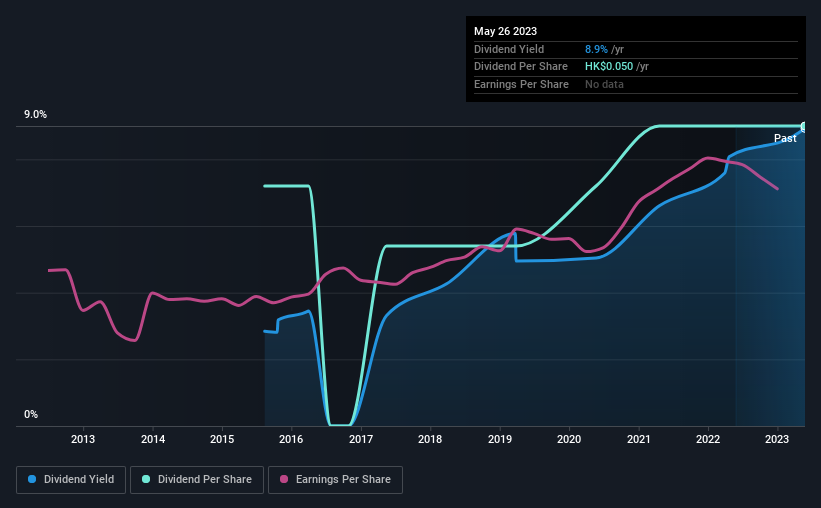
Task: Click the pink Earnings Per Share legend dot
Action: (x=284, y=479)
